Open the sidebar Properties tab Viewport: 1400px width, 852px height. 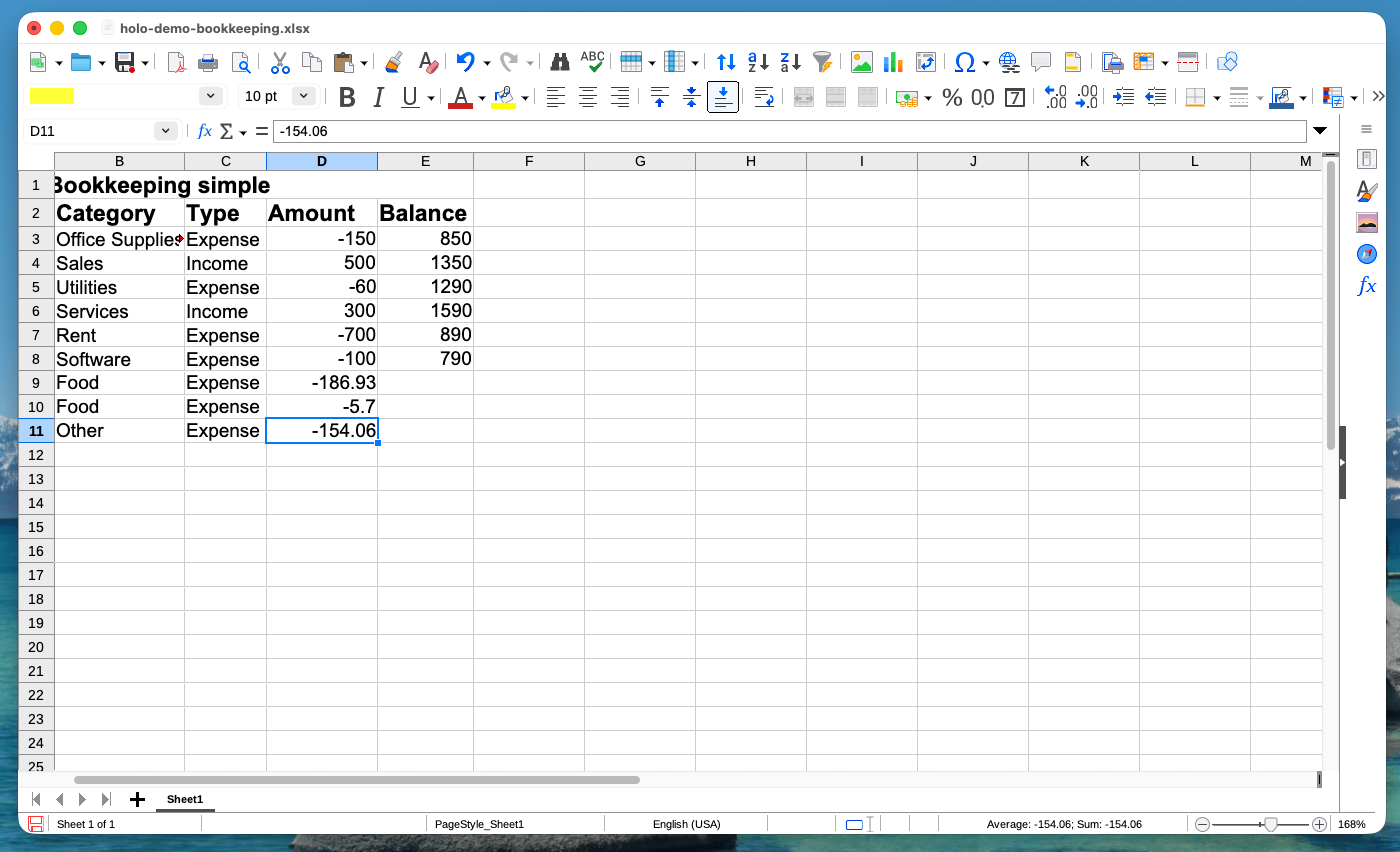[1367, 159]
